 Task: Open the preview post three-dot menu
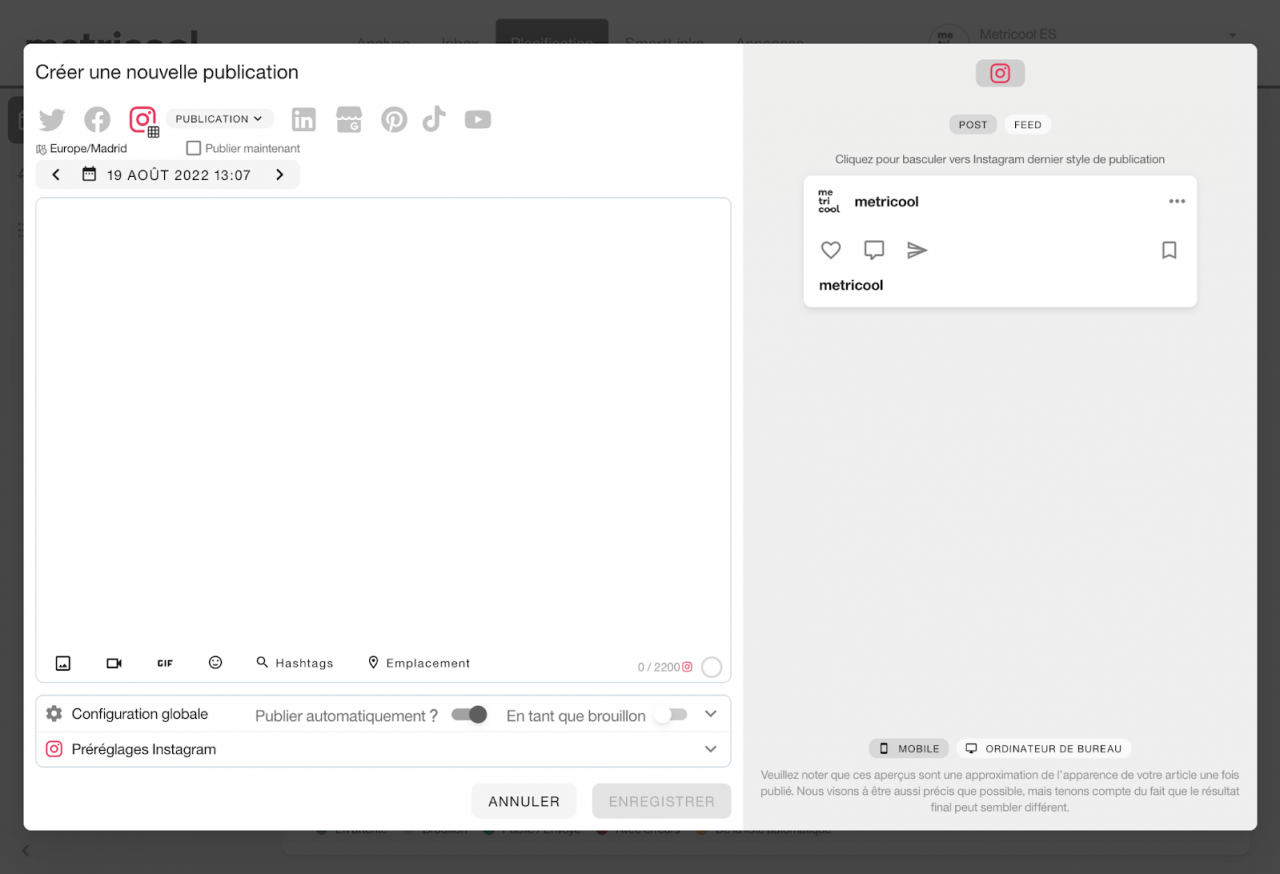point(1177,201)
